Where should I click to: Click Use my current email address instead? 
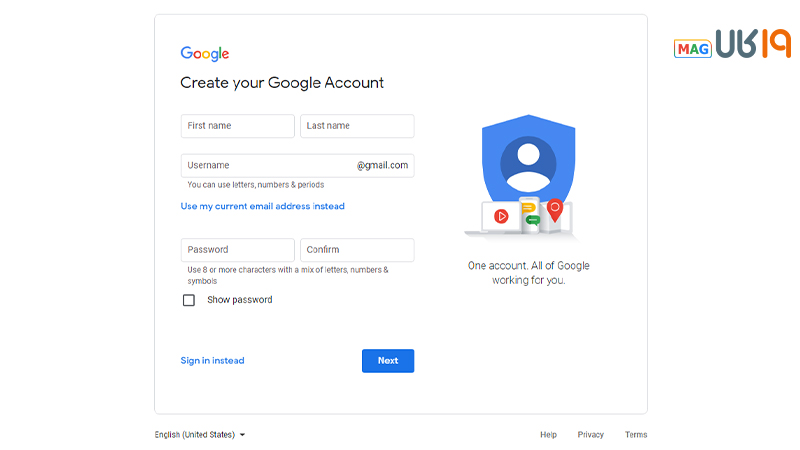[x=262, y=206]
